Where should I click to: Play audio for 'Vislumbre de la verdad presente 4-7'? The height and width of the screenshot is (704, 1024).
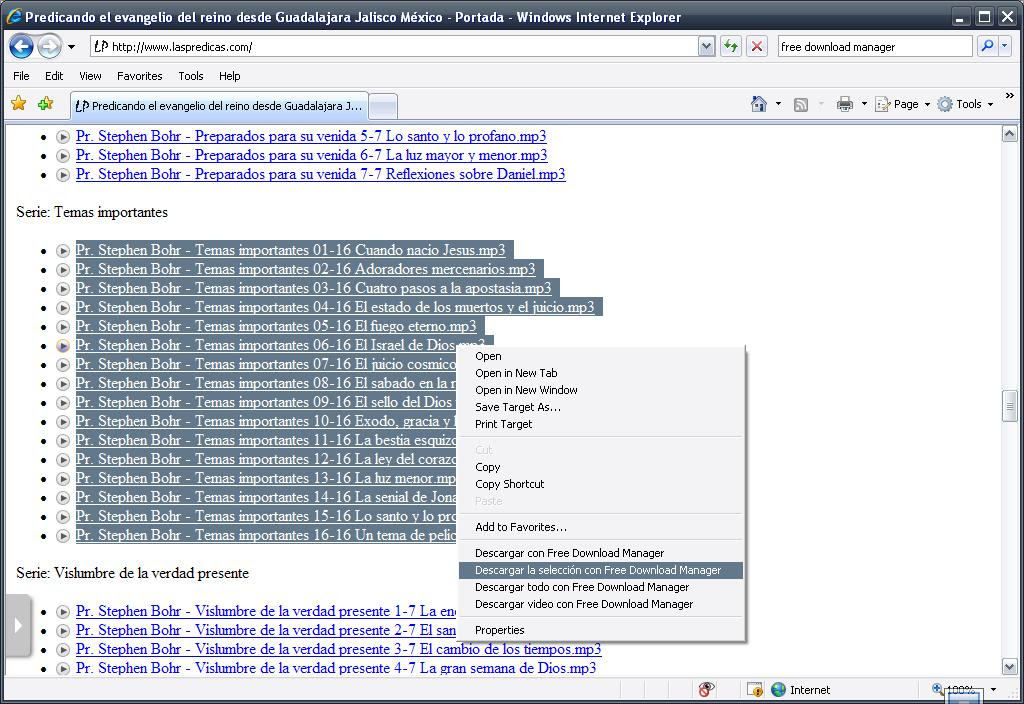tap(63, 669)
